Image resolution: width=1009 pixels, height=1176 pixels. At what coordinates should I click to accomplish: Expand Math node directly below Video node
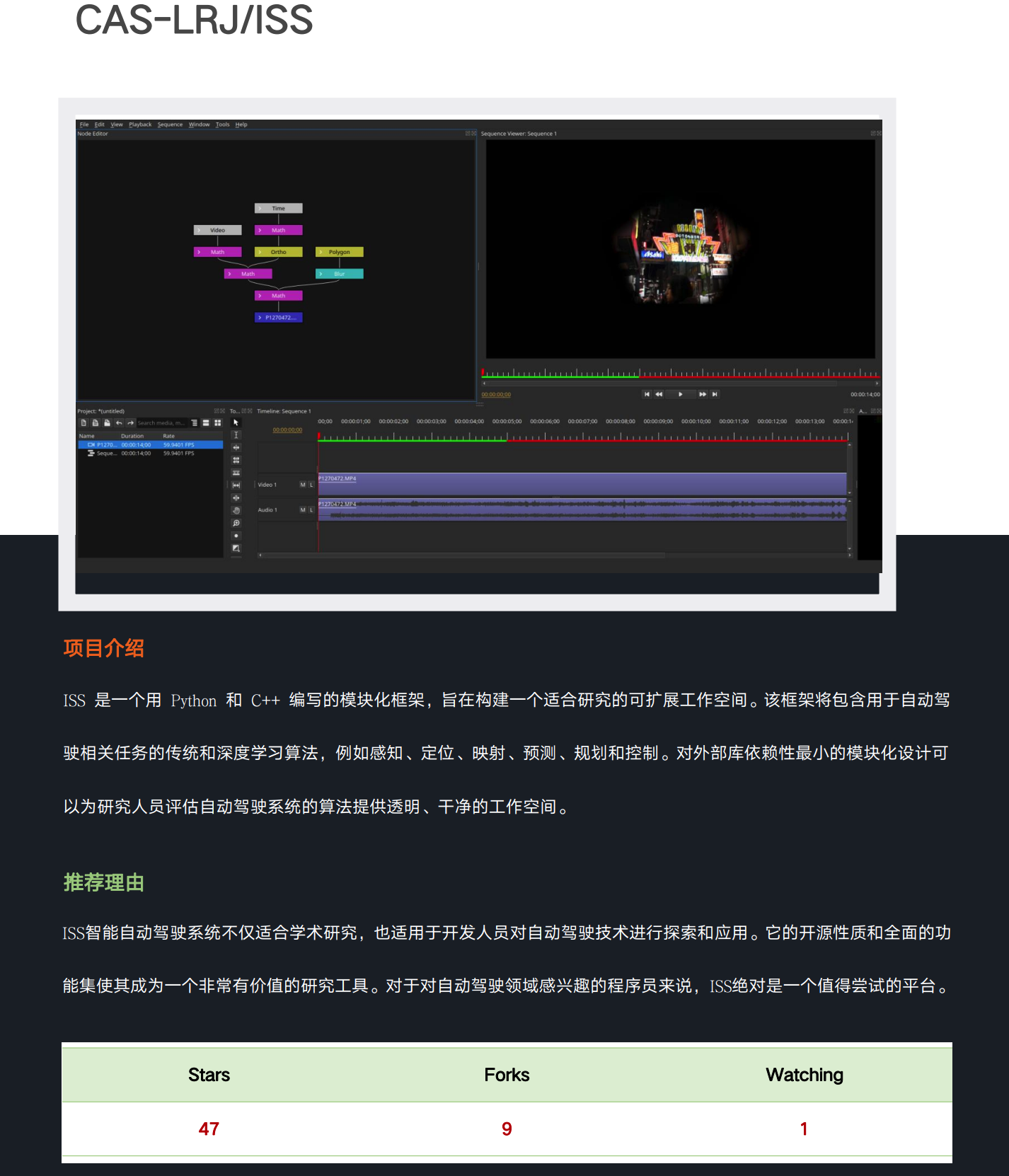pyautogui.click(x=200, y=252)
